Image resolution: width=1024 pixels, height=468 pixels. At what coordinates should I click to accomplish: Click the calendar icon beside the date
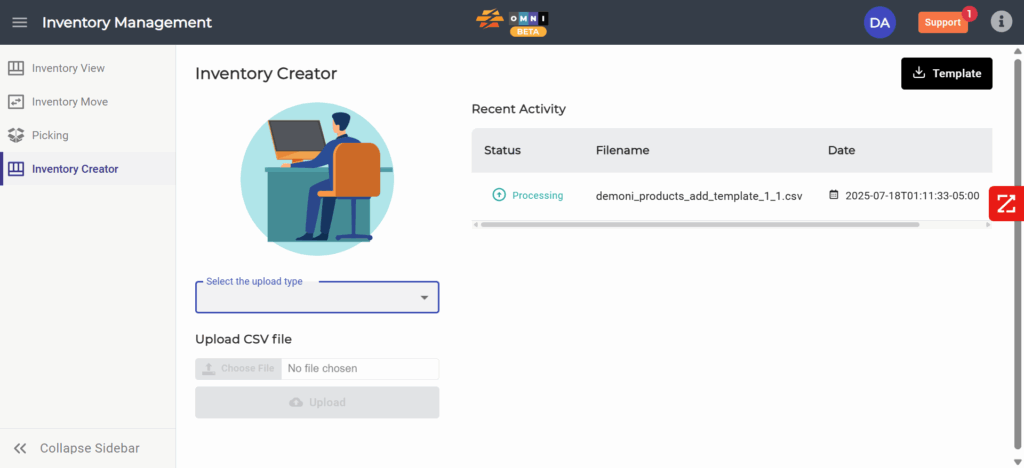point(834,195)
